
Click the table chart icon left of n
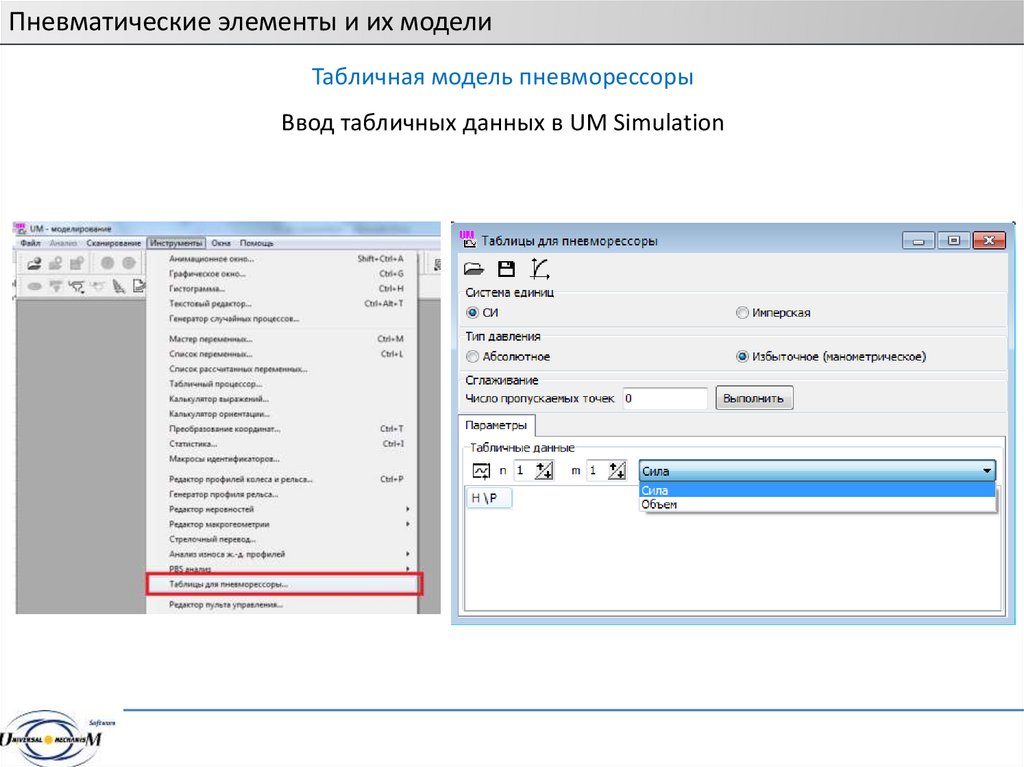pos(482,471)
